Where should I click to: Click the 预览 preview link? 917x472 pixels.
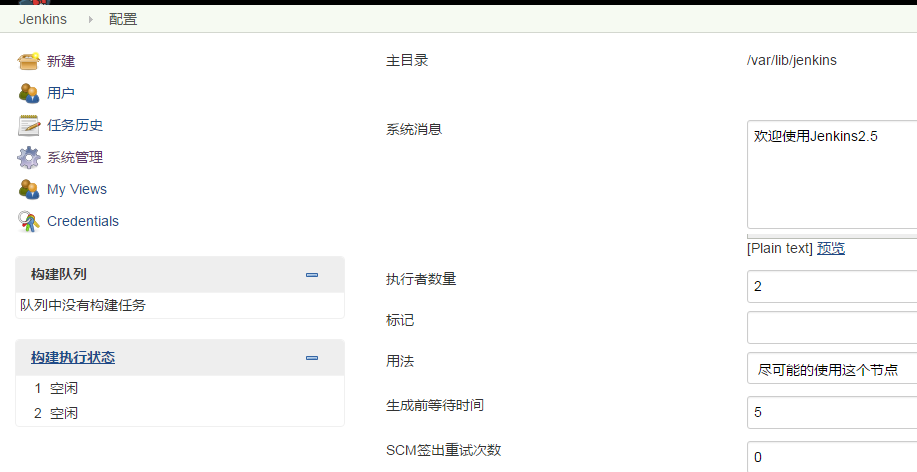click(x=831, y=248)
